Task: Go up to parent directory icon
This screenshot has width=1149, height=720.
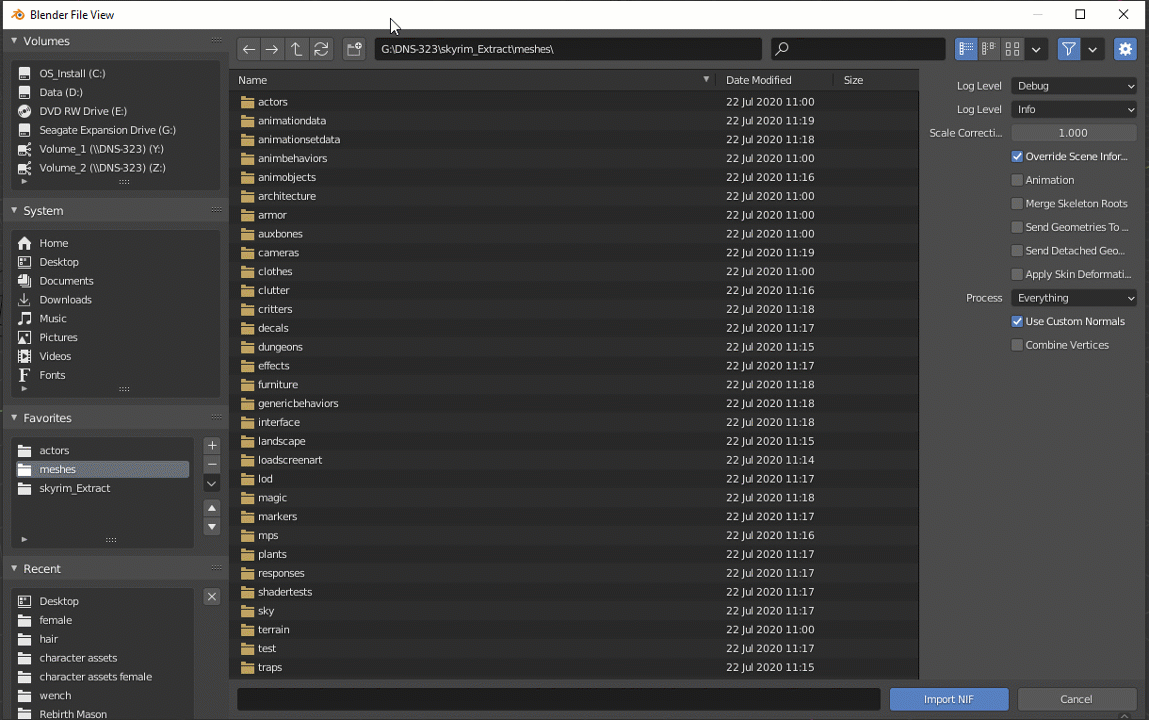Action: [x=296, y=49]
